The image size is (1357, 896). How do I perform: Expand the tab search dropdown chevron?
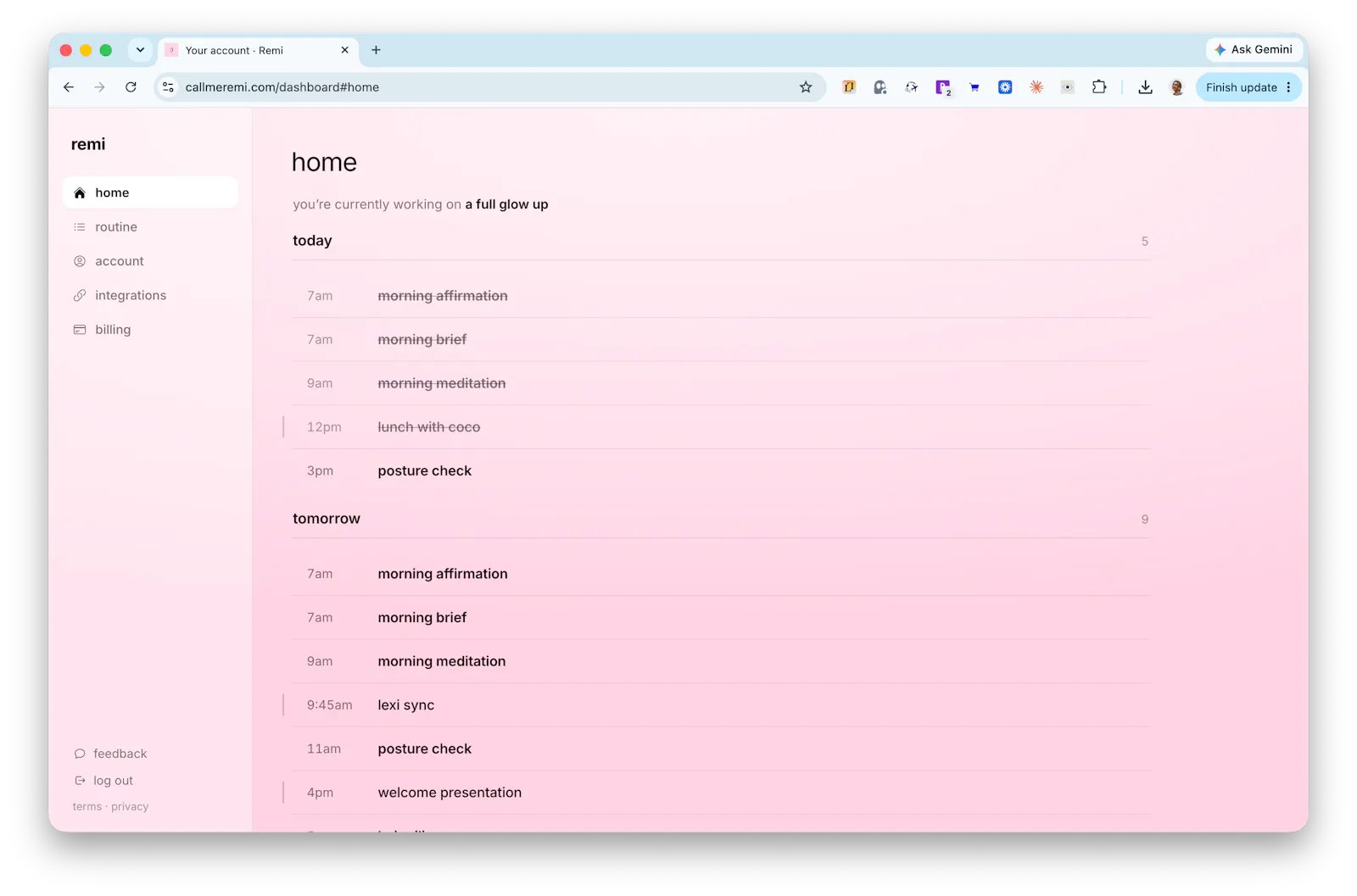(140, 50)
